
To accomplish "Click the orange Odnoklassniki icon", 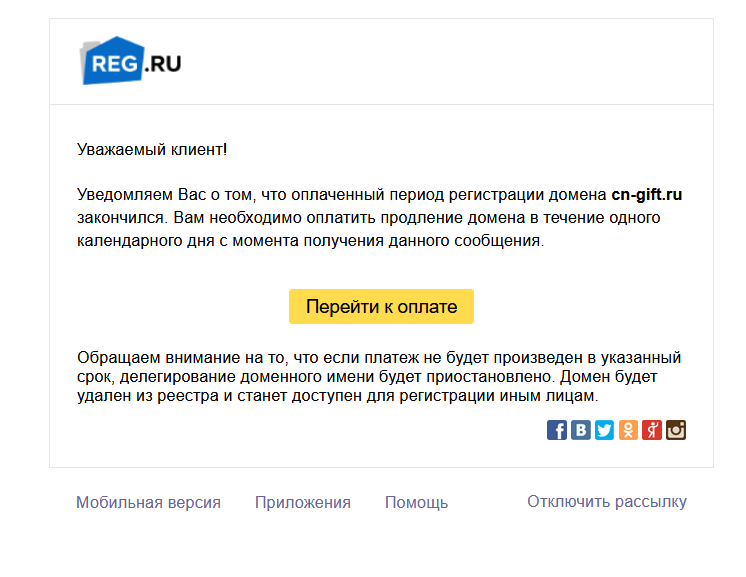I will click(x=628, y=430).
